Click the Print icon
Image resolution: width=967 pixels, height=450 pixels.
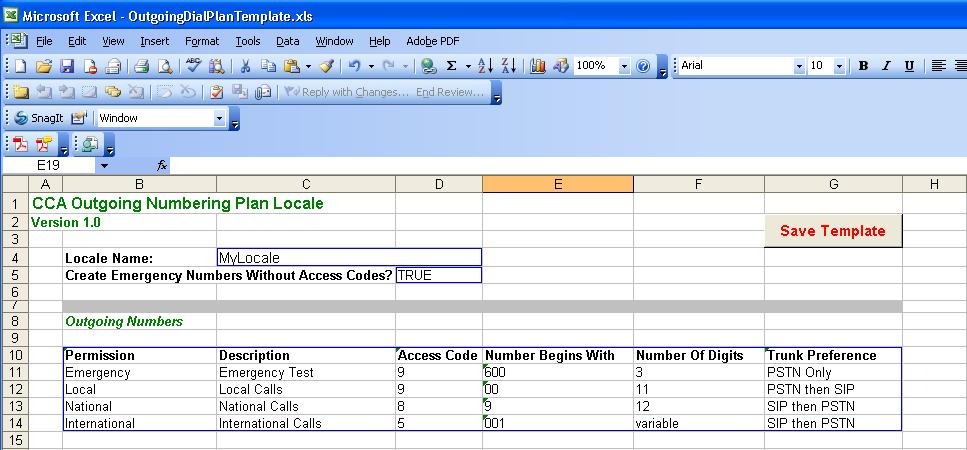tap(142, 66)
